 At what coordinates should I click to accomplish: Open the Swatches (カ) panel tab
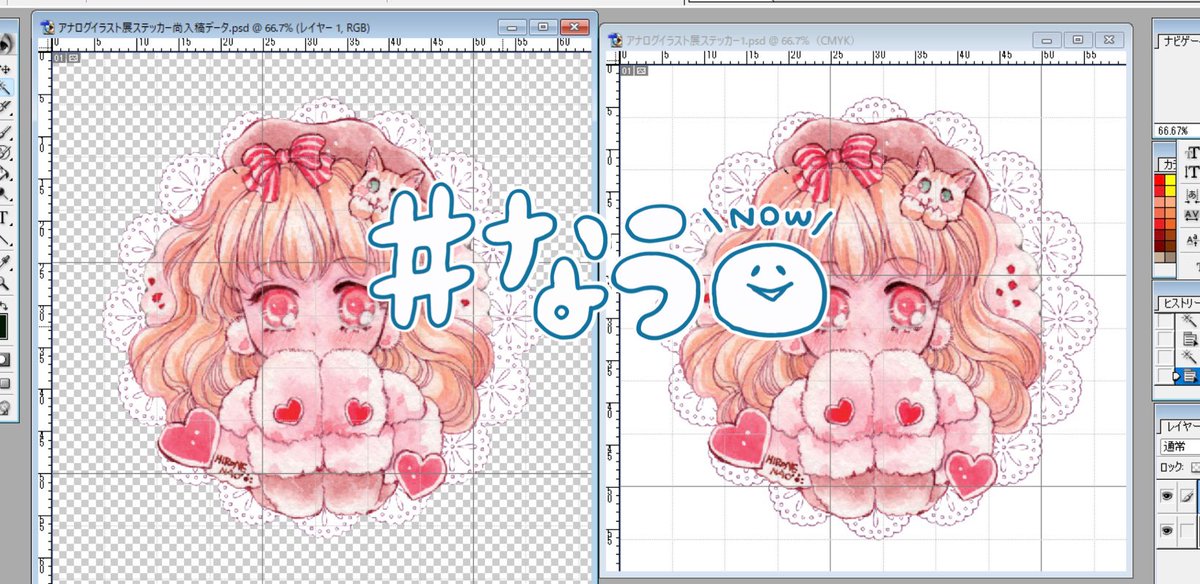point(1169,164)
